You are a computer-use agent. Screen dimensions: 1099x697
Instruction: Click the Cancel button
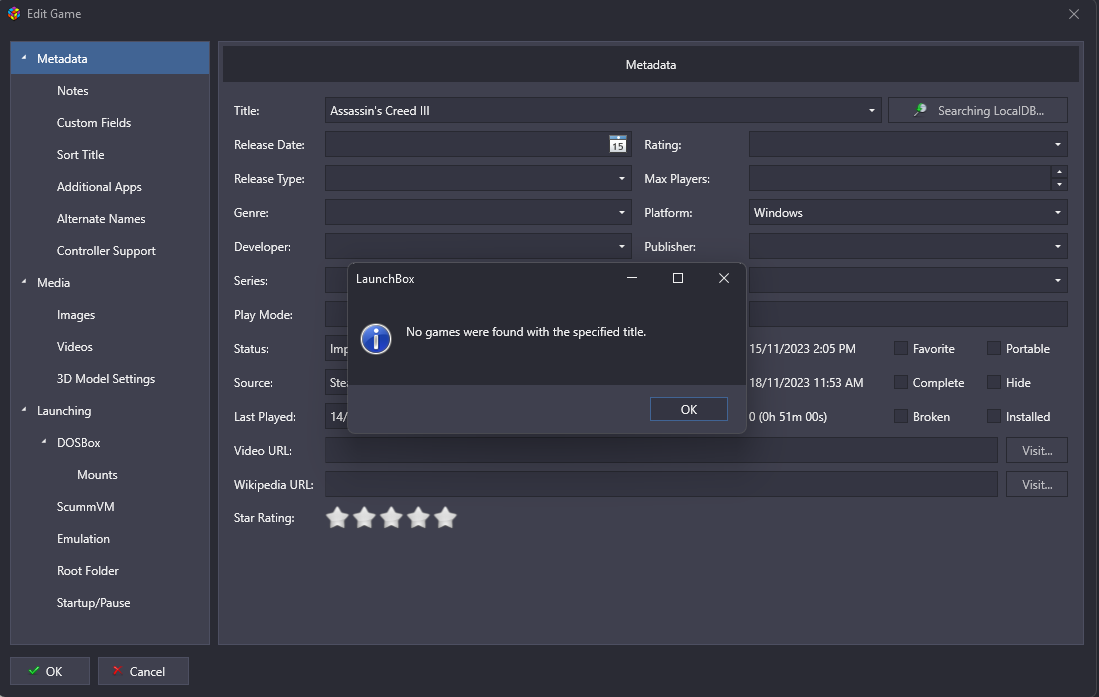[143, 671]
